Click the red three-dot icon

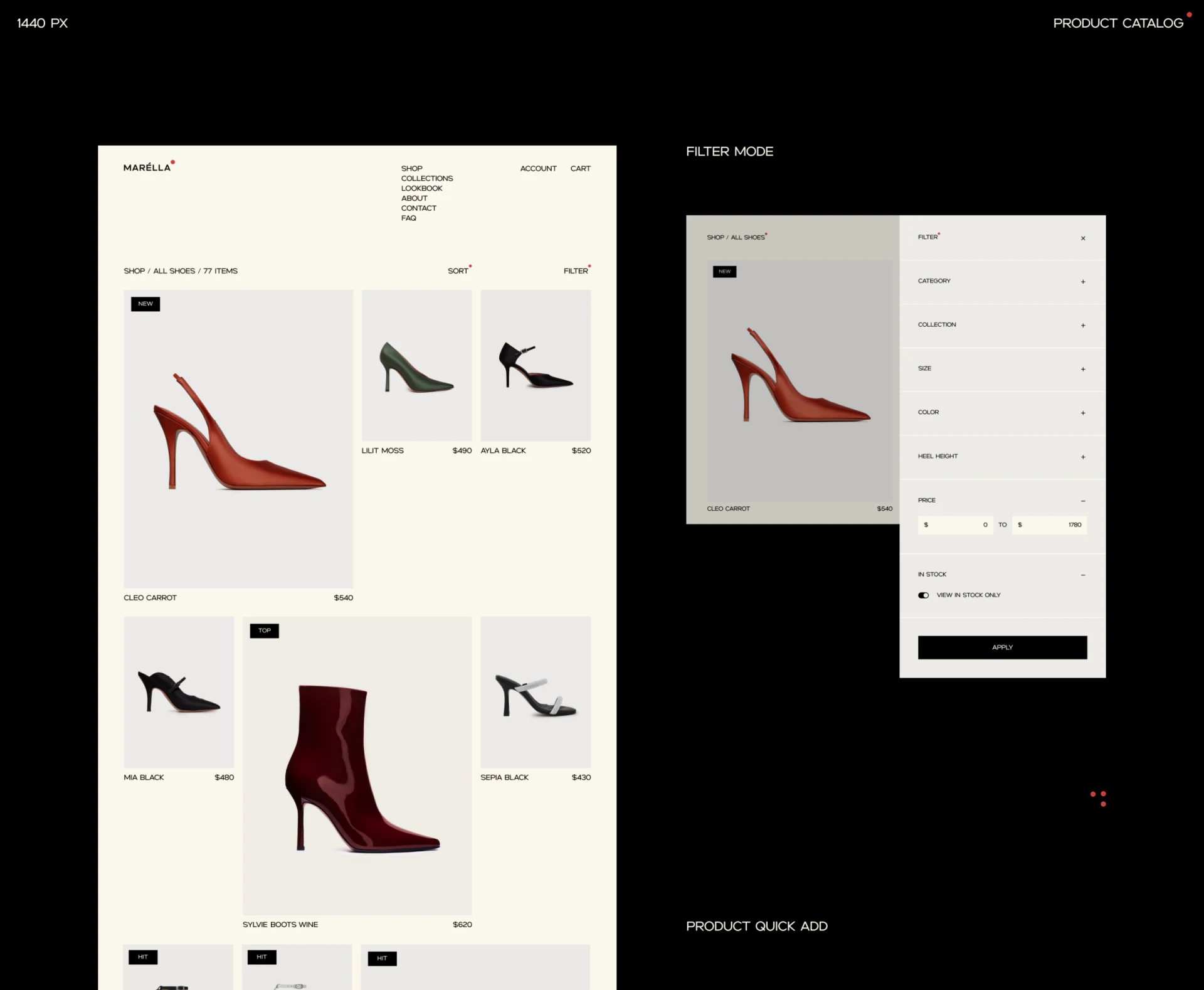pos(1099,798)
